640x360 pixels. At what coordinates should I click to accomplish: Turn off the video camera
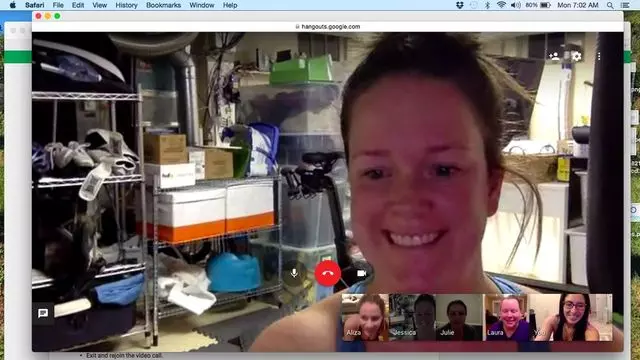(361, 273)
